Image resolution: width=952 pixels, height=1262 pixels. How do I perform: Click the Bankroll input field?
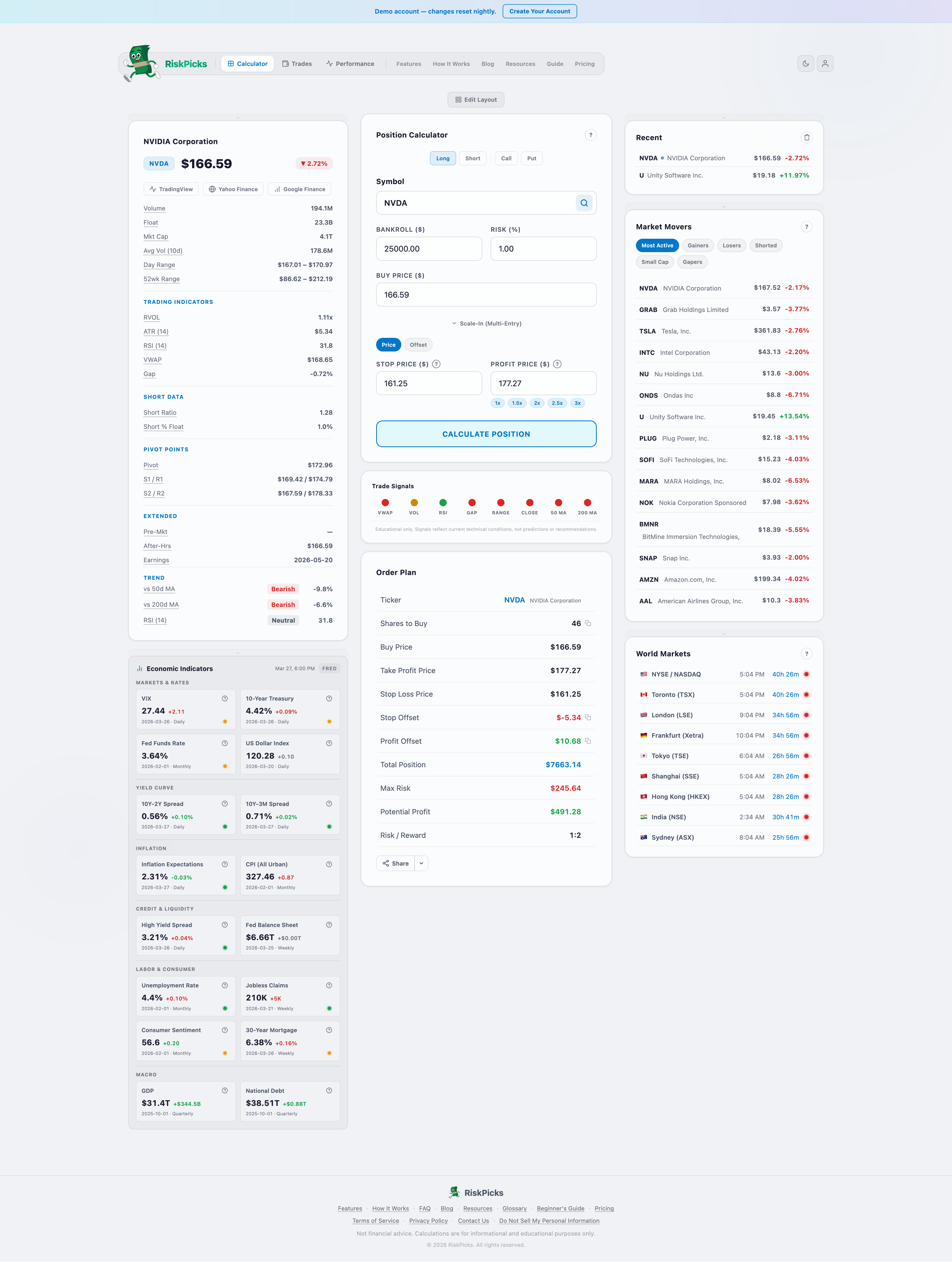[429, 249]
